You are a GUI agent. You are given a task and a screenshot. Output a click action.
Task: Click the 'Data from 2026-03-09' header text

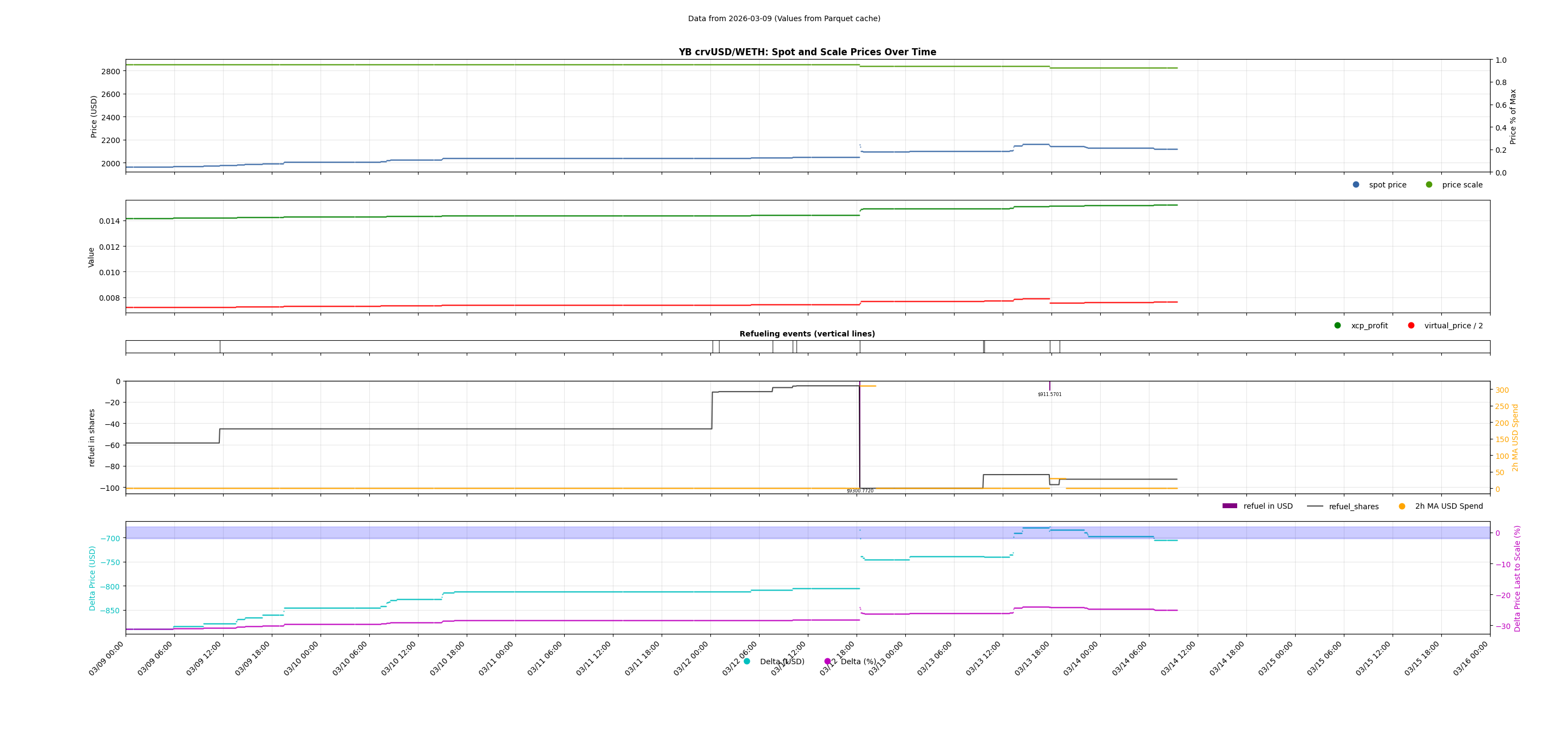[784, 19]
